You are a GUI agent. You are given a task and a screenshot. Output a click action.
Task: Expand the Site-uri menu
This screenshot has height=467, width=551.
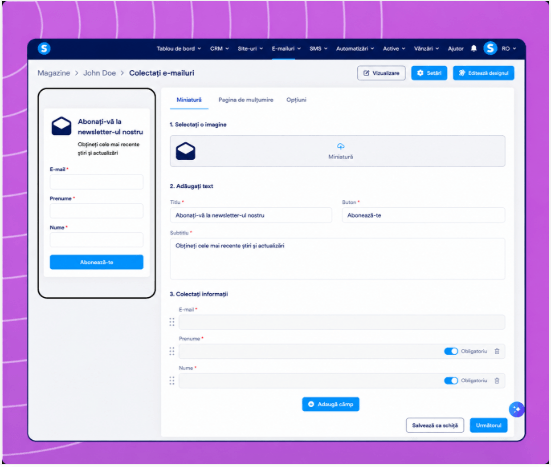click(250, 48)
